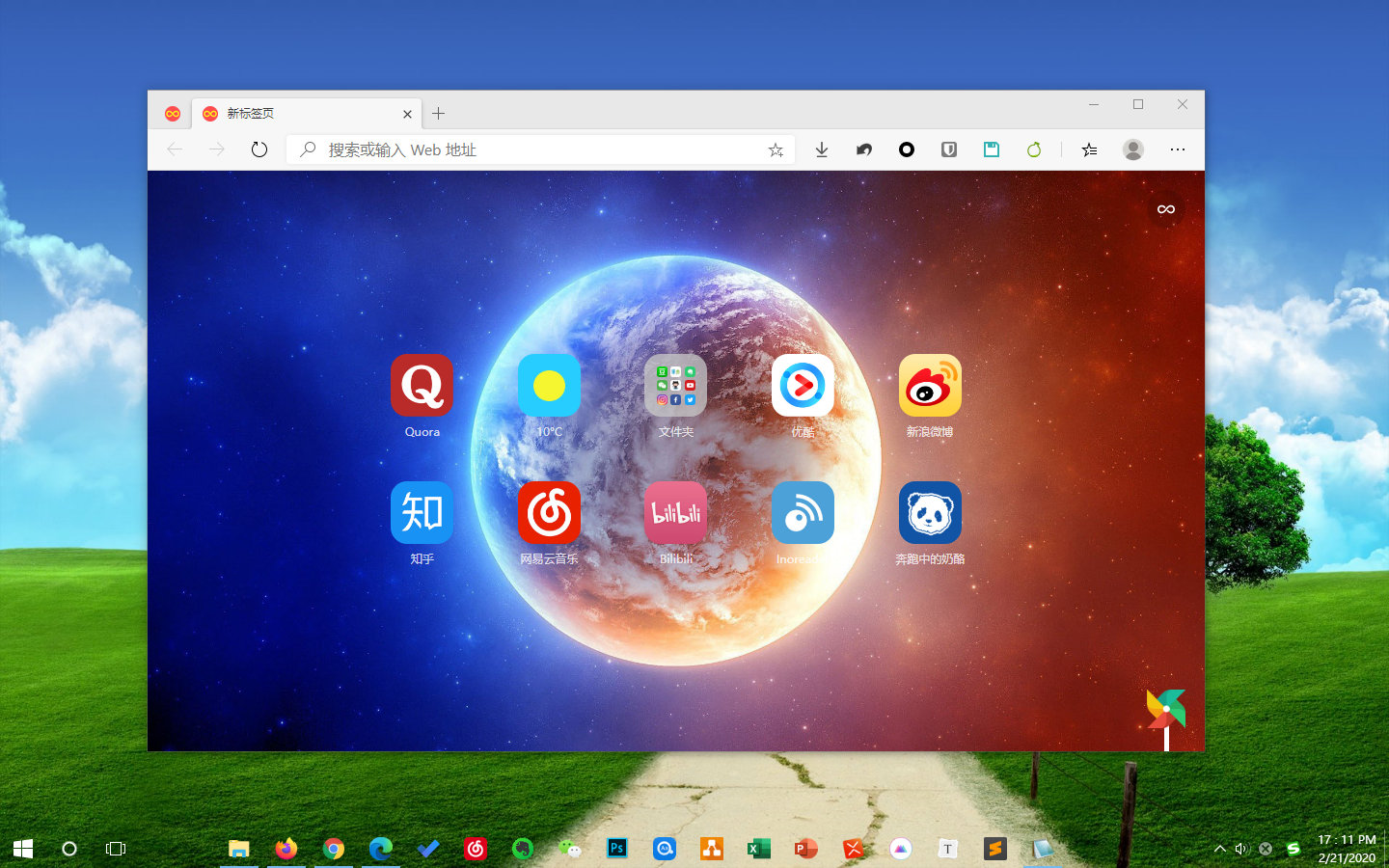Reload the current page
1389x868 pixels.
(x=259, y=149)
